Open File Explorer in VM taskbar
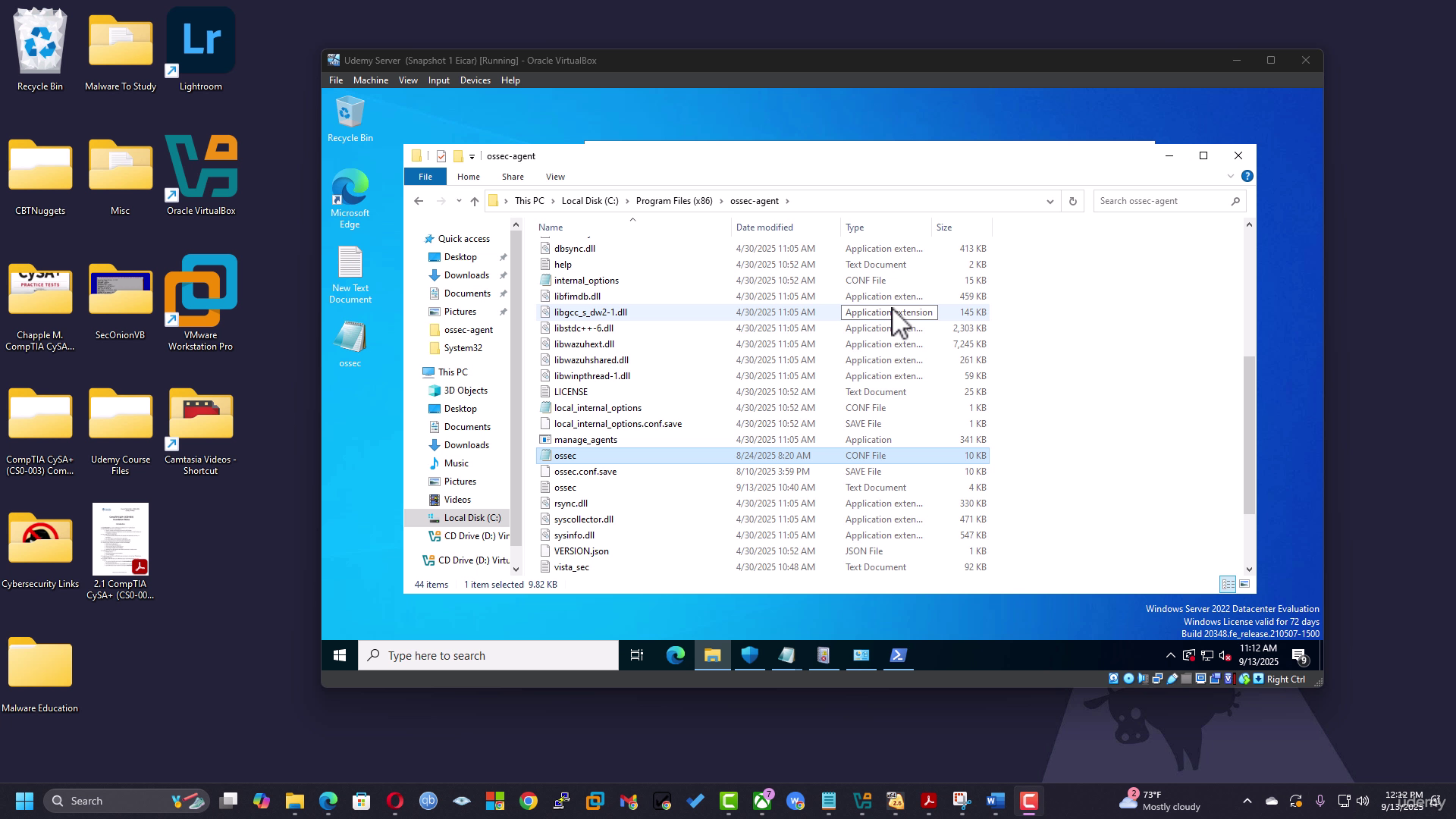This screenshot has width=1456, height=819. 712,655
